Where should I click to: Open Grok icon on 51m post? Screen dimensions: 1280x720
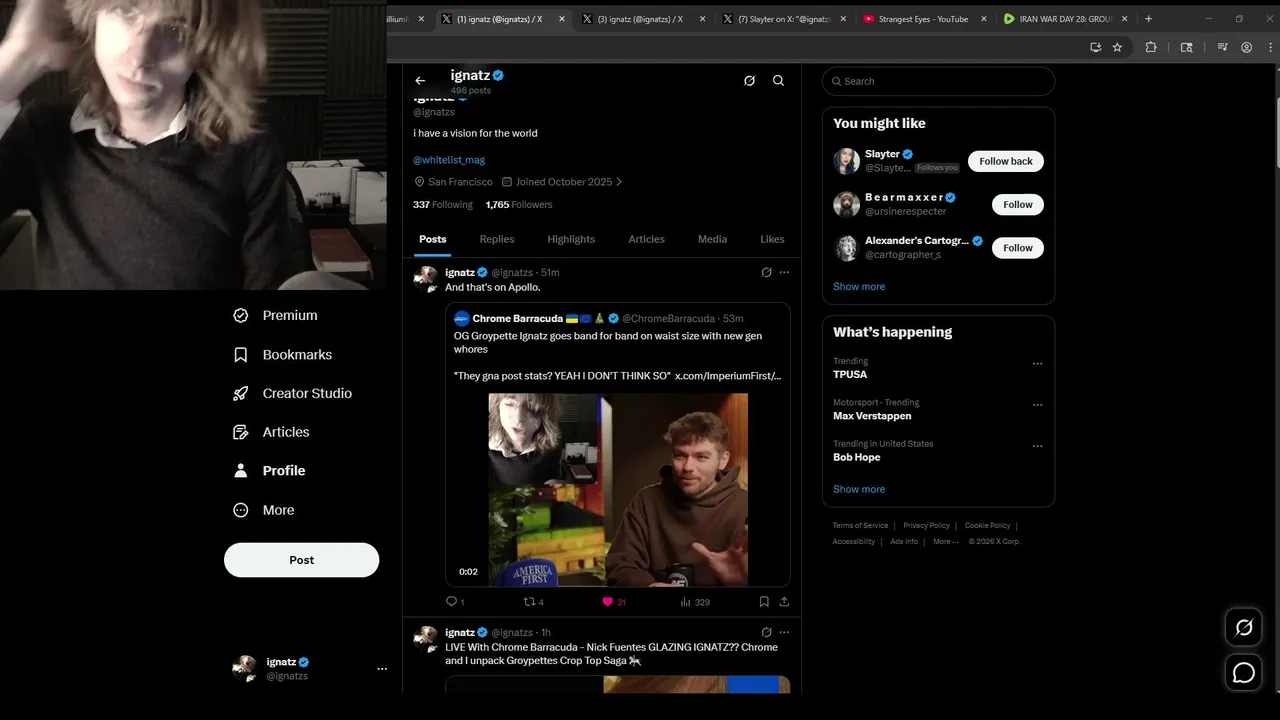coord(766,272)
